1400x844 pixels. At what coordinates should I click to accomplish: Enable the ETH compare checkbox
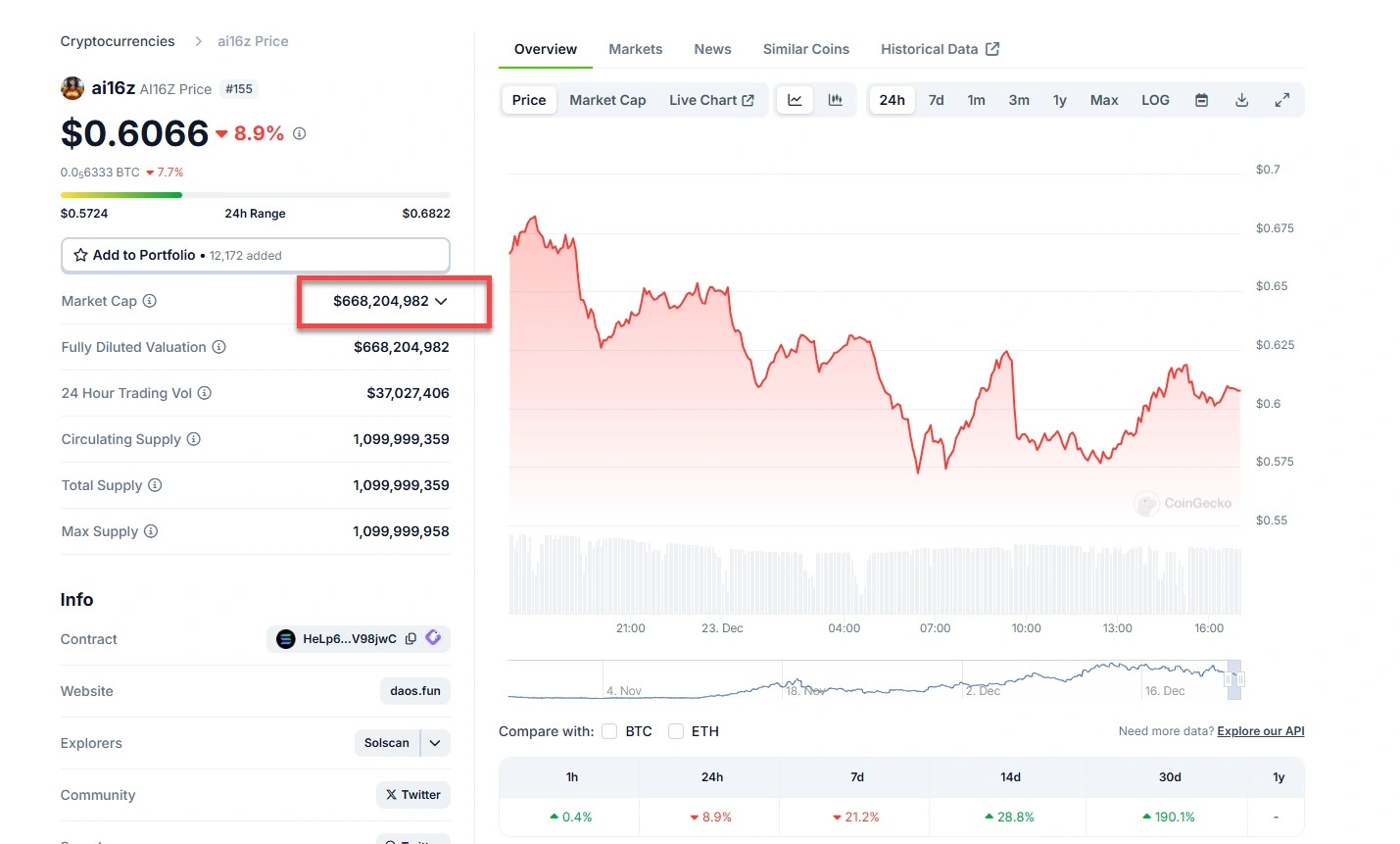click(676, 731)
